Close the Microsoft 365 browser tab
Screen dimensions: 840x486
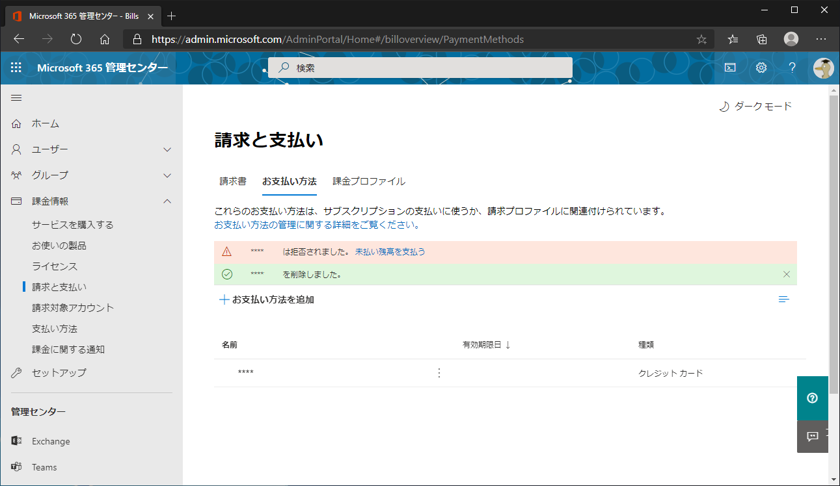click(x=151, y=16)
